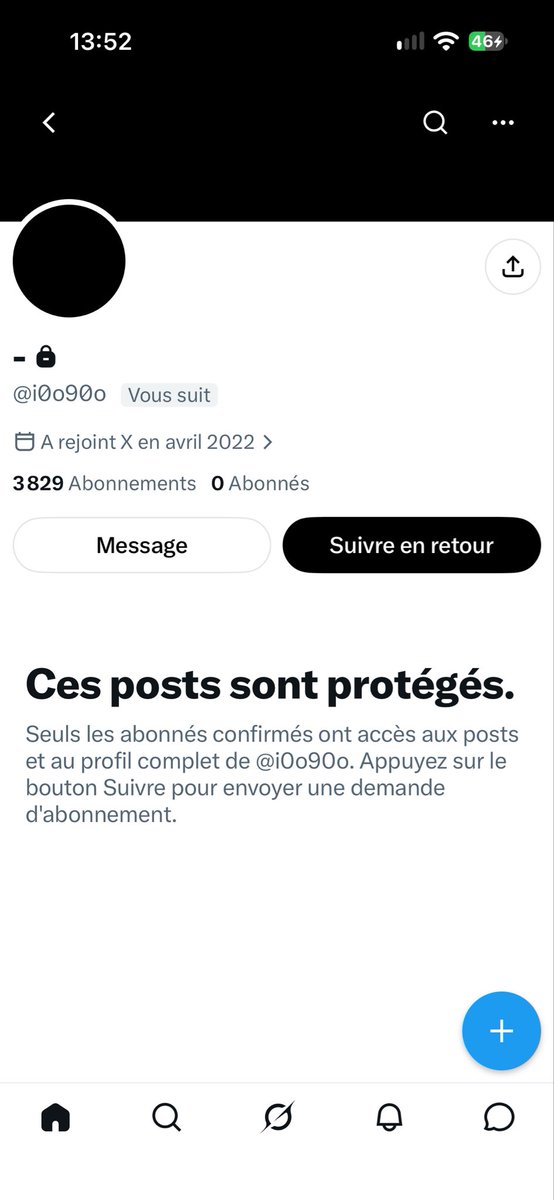Screen dimensions: 554x1200
Task: Open profile search magnifier icon
Action: coord(435,123)
